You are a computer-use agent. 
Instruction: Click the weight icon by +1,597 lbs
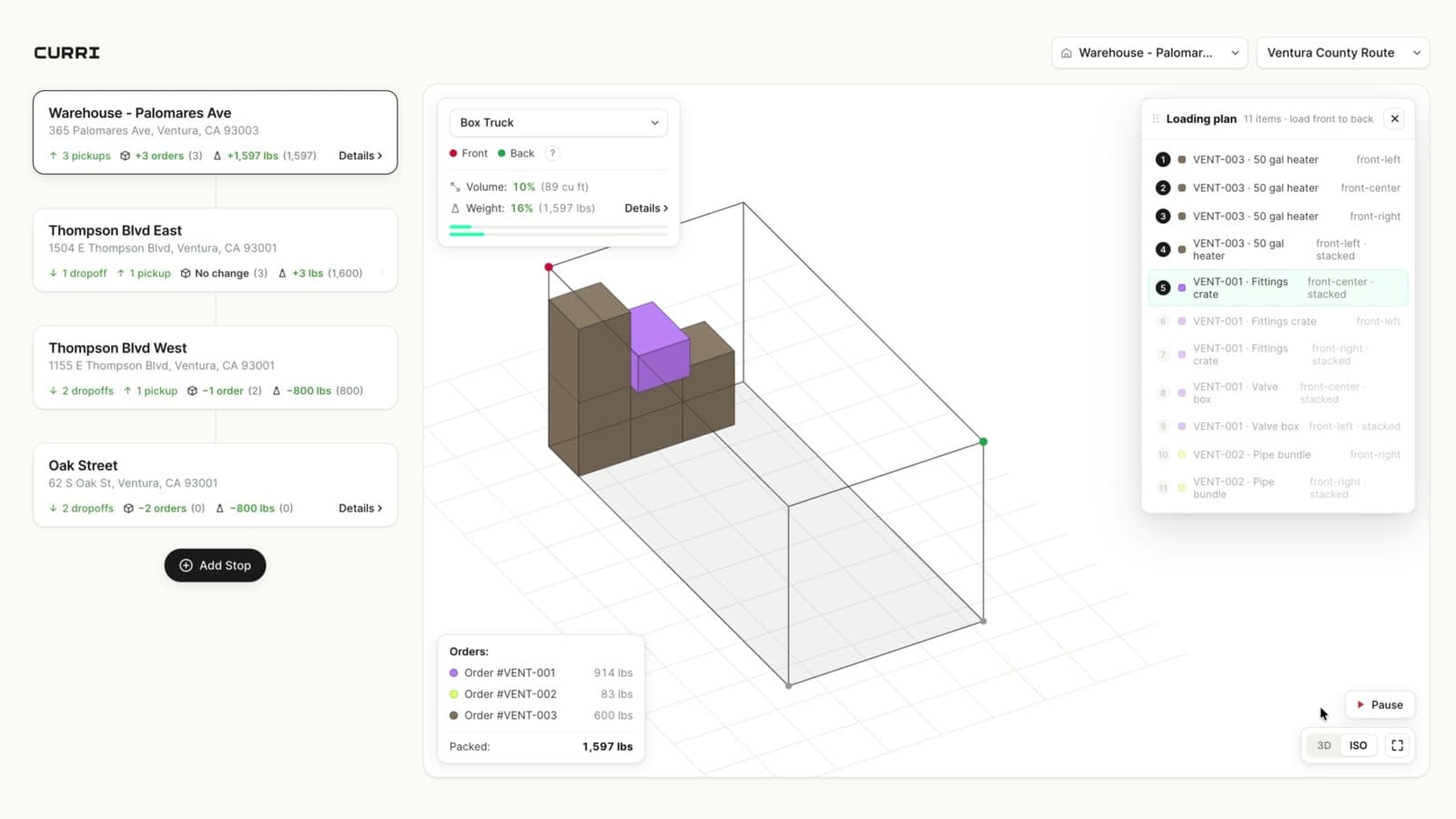click(x=217, y=156)
